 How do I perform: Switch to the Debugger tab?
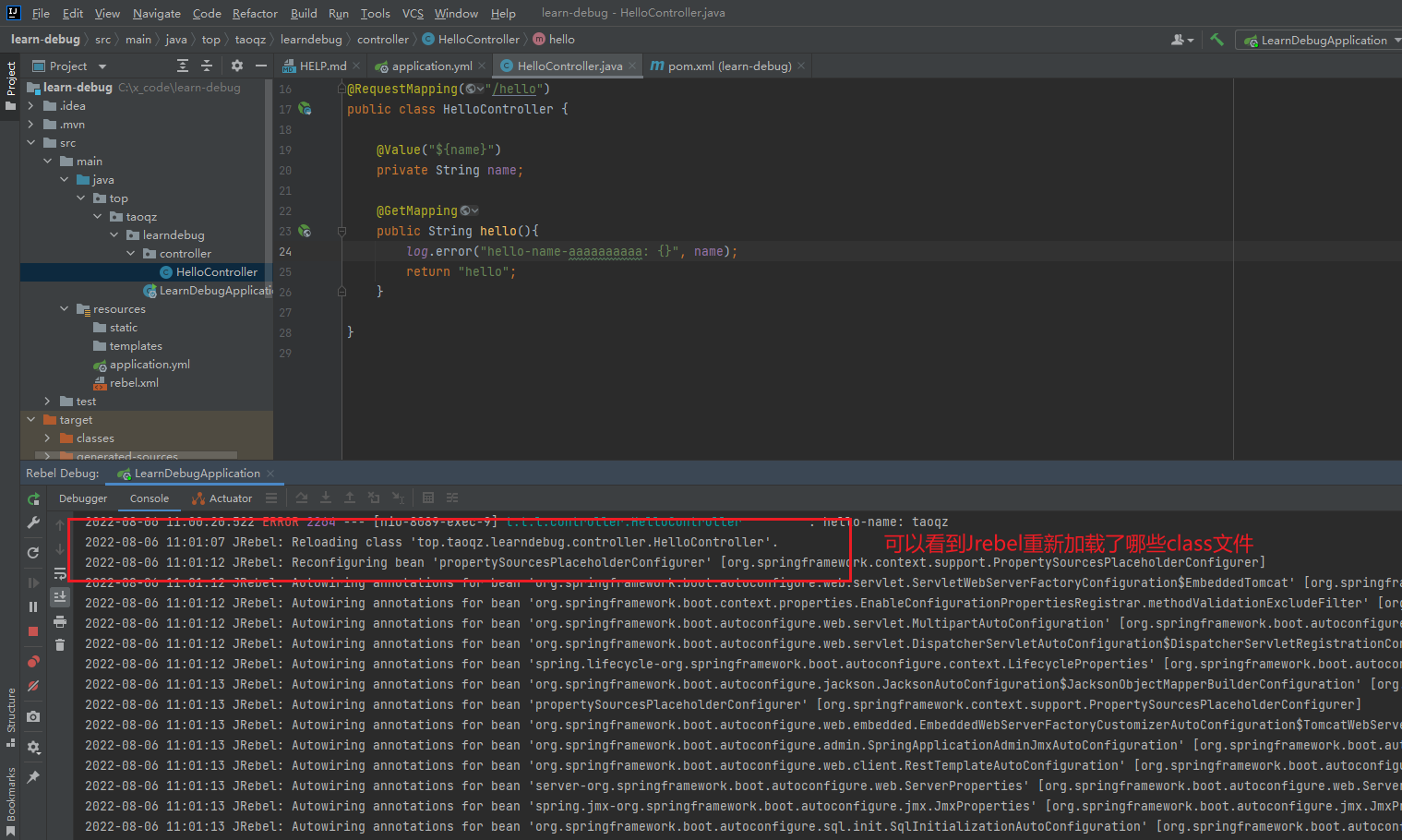tap(83, 498)
